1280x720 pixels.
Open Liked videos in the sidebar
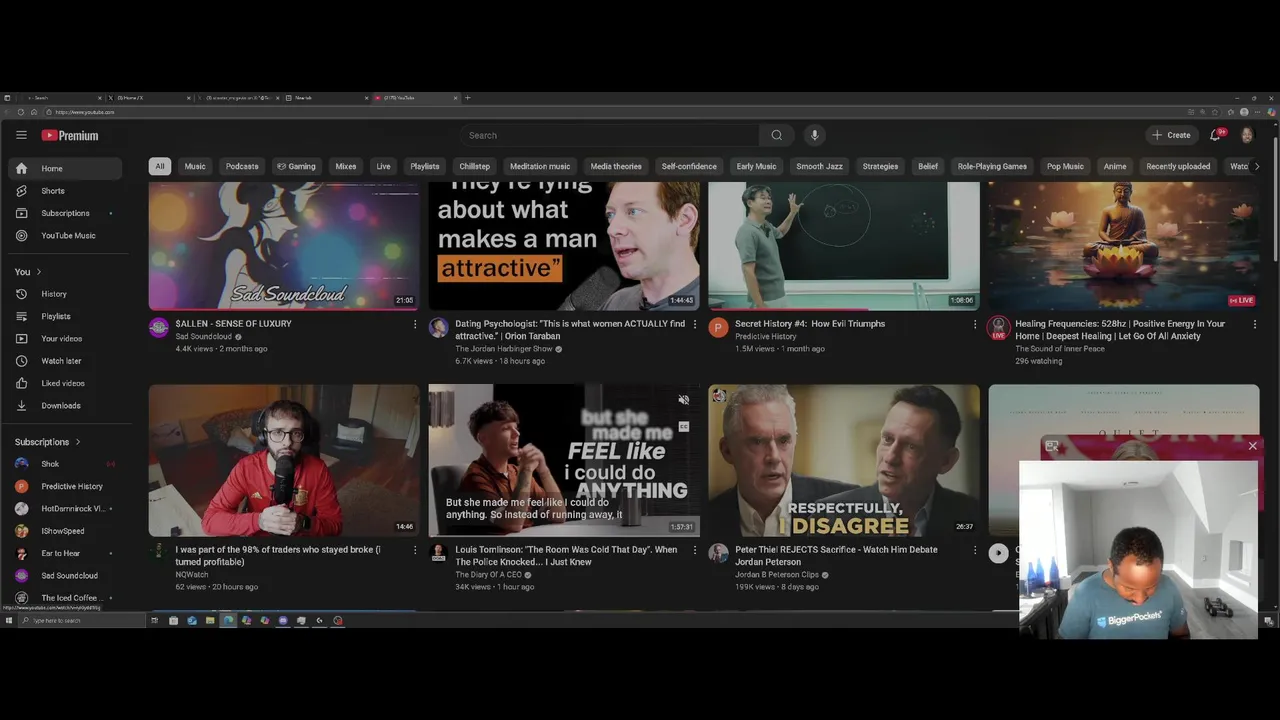[65, 383]
